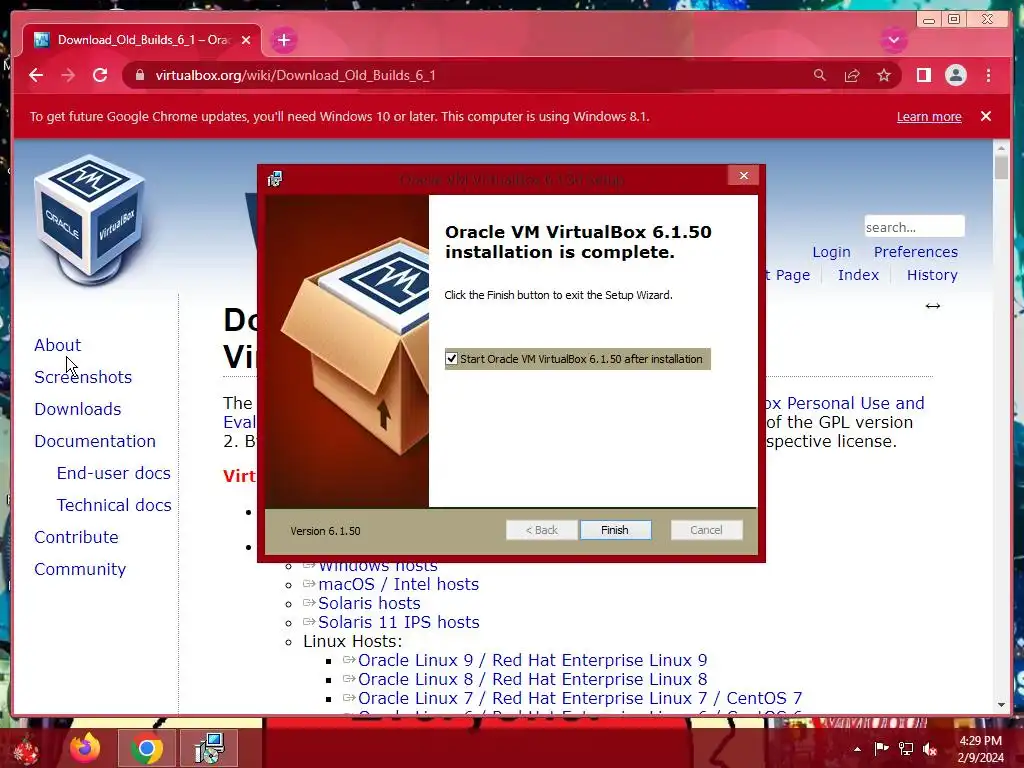
Task: Open About in sidebar
Action: coord(57,345)
